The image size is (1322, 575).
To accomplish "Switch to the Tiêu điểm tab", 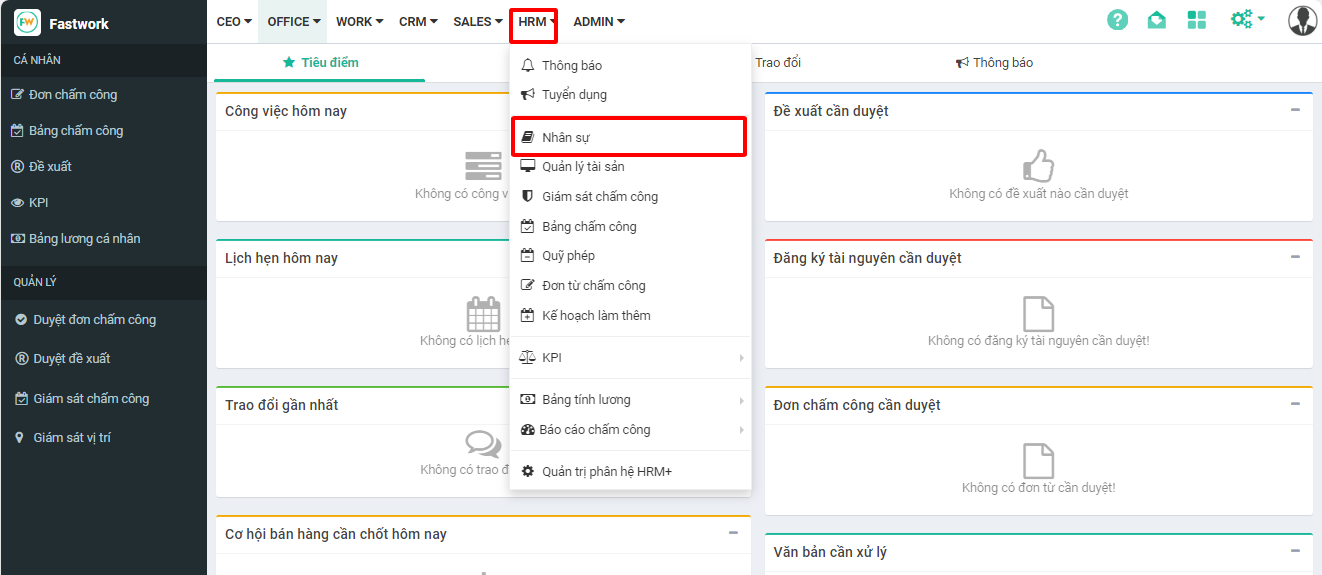I will click(x=320, y=63).
